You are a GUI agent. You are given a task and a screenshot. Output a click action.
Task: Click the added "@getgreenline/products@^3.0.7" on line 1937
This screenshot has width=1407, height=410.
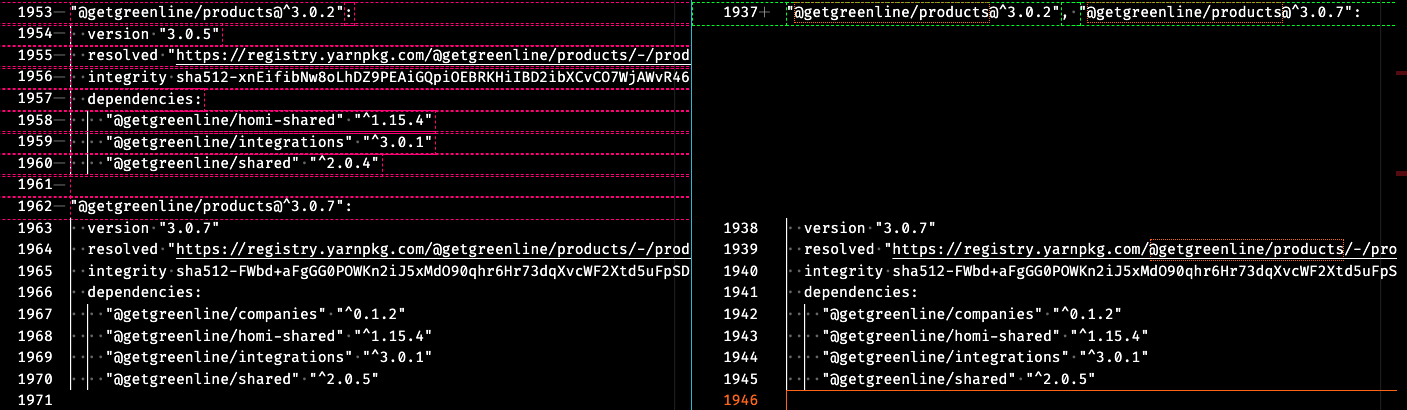1220,13
